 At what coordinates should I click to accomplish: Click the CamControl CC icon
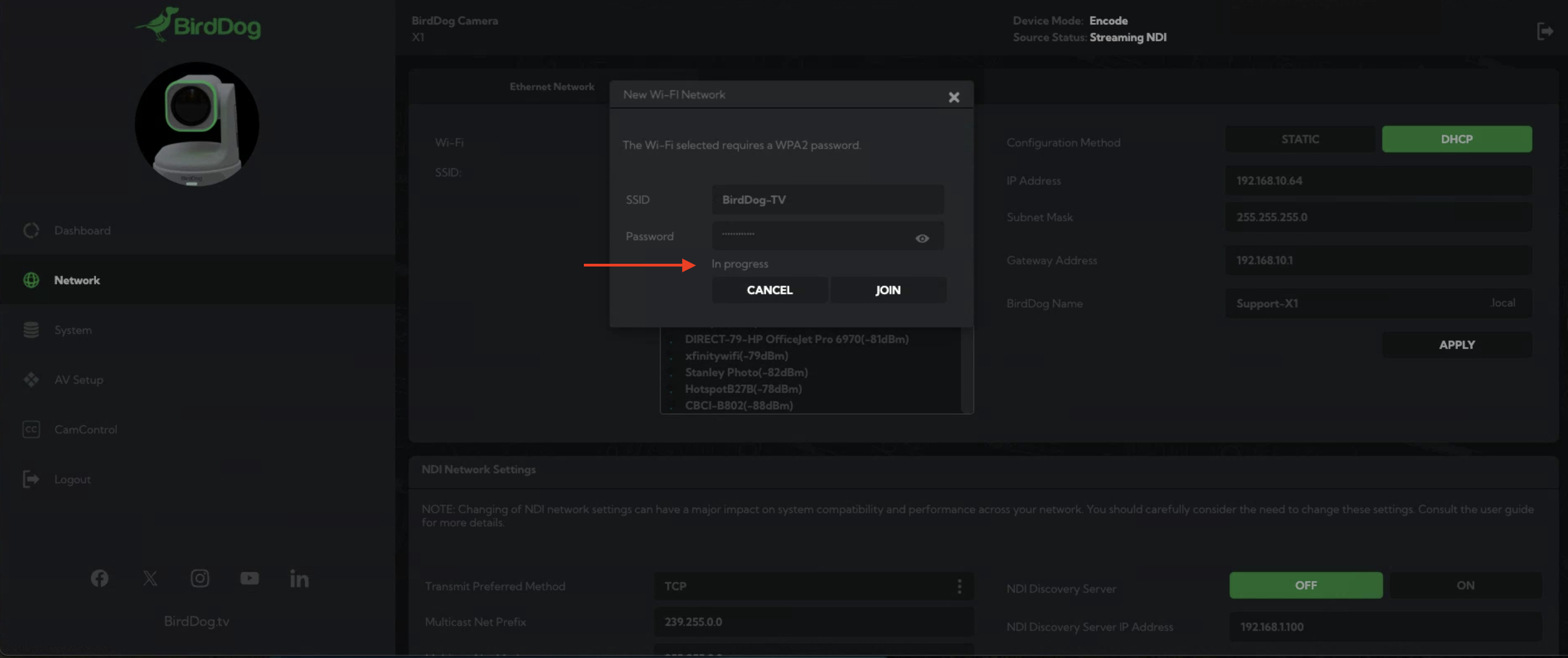point(31,430)
